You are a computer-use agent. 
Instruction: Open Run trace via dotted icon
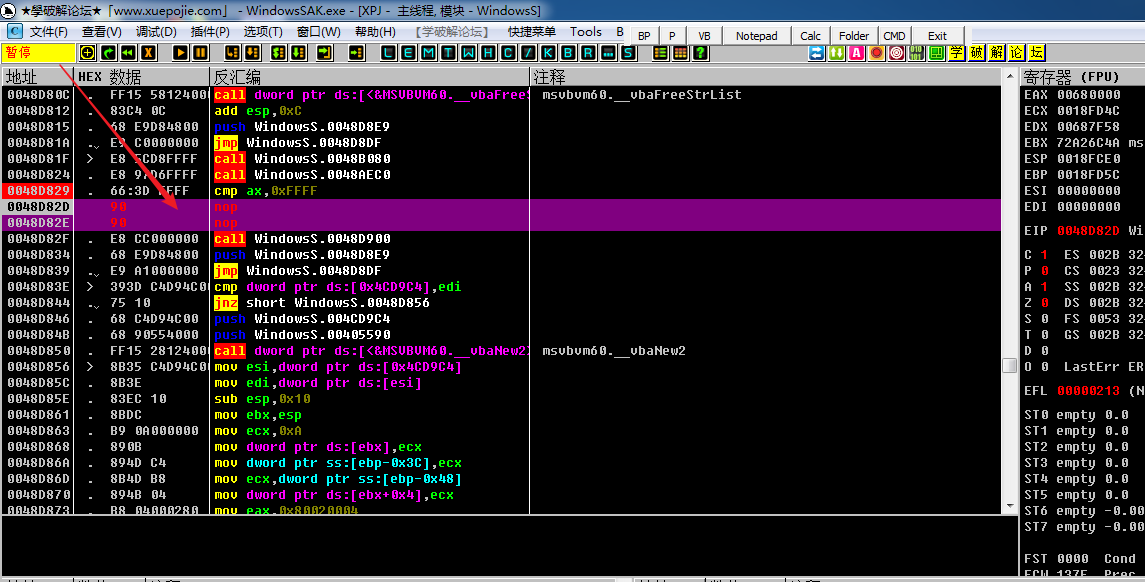608,53
